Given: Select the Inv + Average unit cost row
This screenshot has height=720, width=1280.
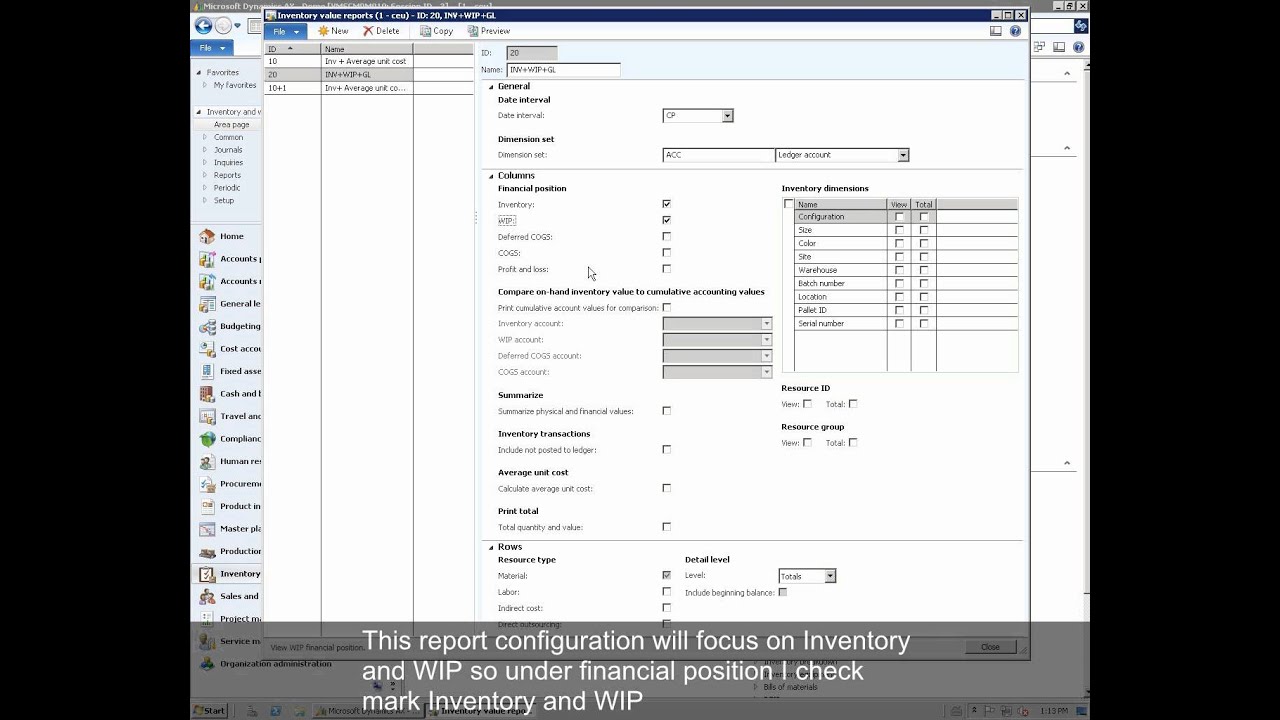Looking at the screenshot, I should [x=368, y=62].
